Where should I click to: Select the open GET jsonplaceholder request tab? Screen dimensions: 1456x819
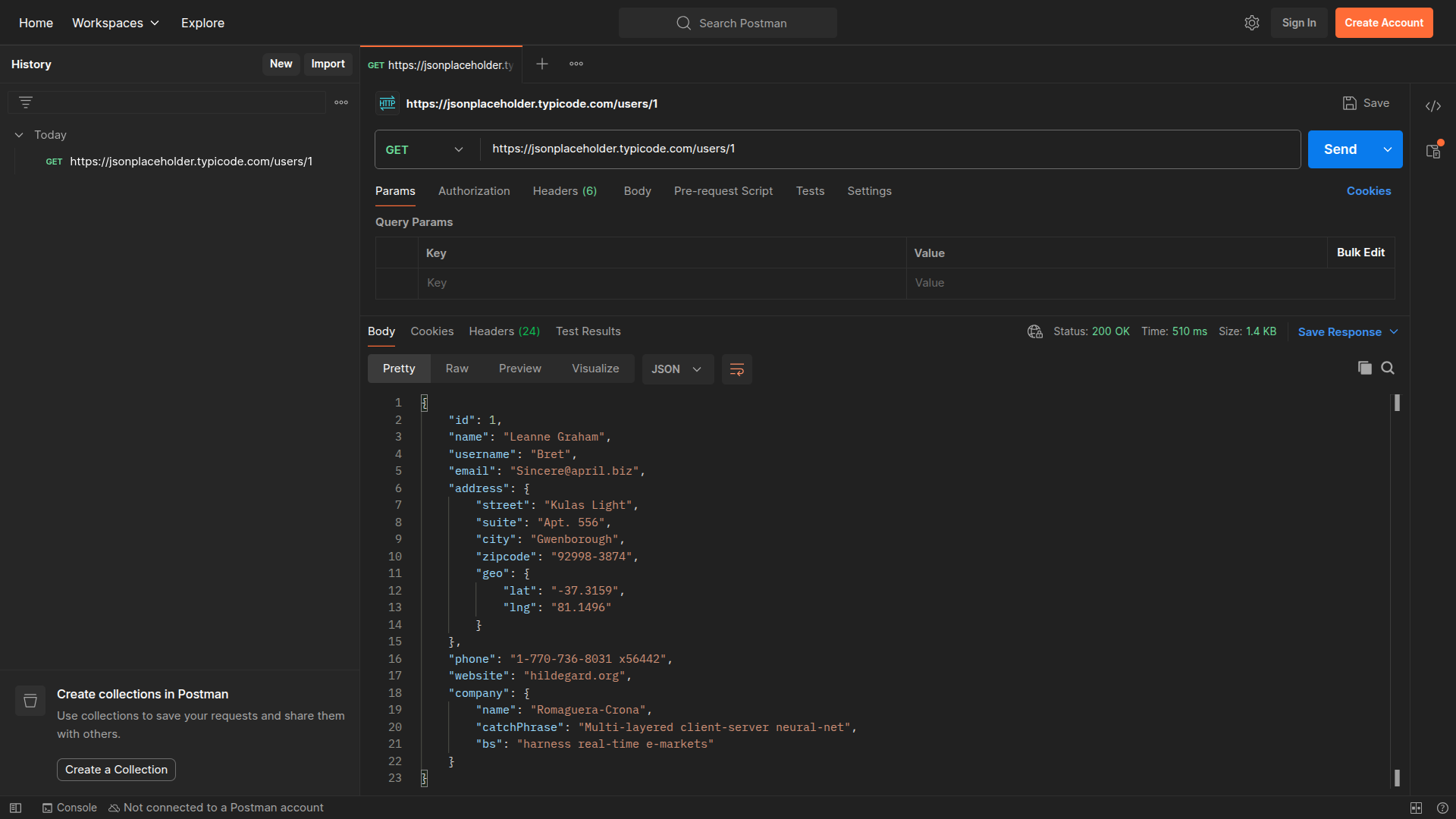click(x=441, y=65)
